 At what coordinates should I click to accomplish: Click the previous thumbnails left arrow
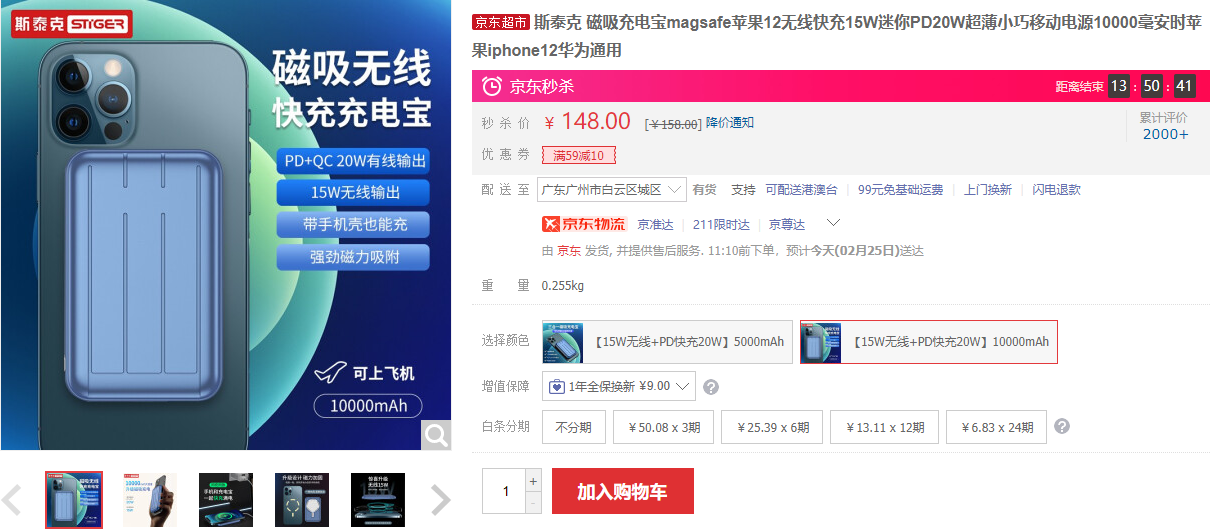point(13,499)
